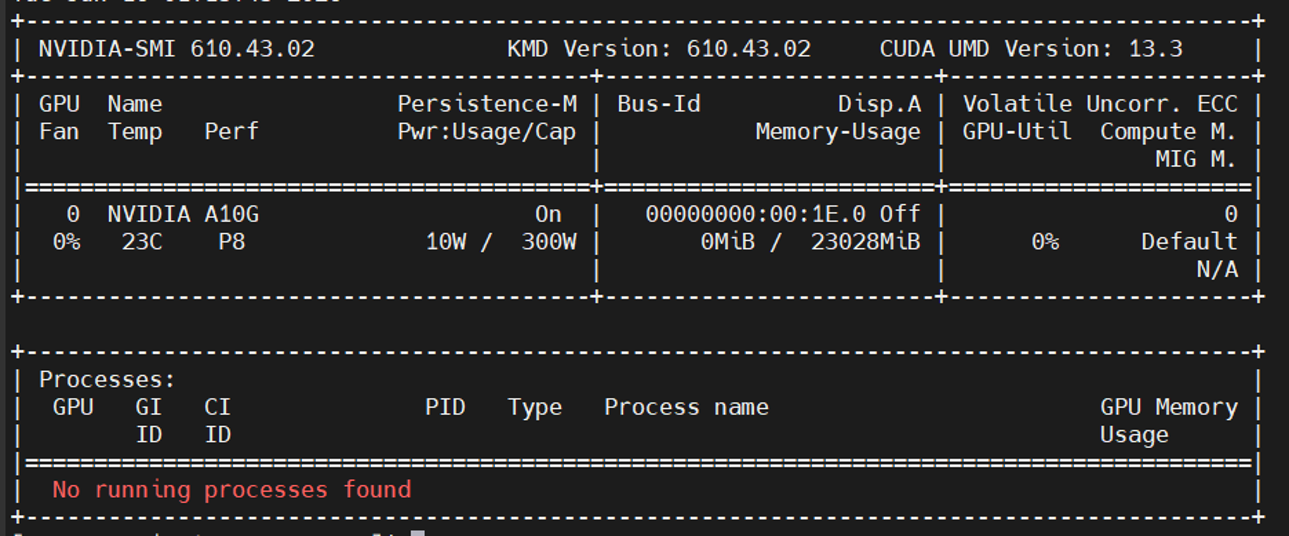Screen dimensions: 1289x536
Task: Click the Processes section heading
Action: (x=107, y=380)
